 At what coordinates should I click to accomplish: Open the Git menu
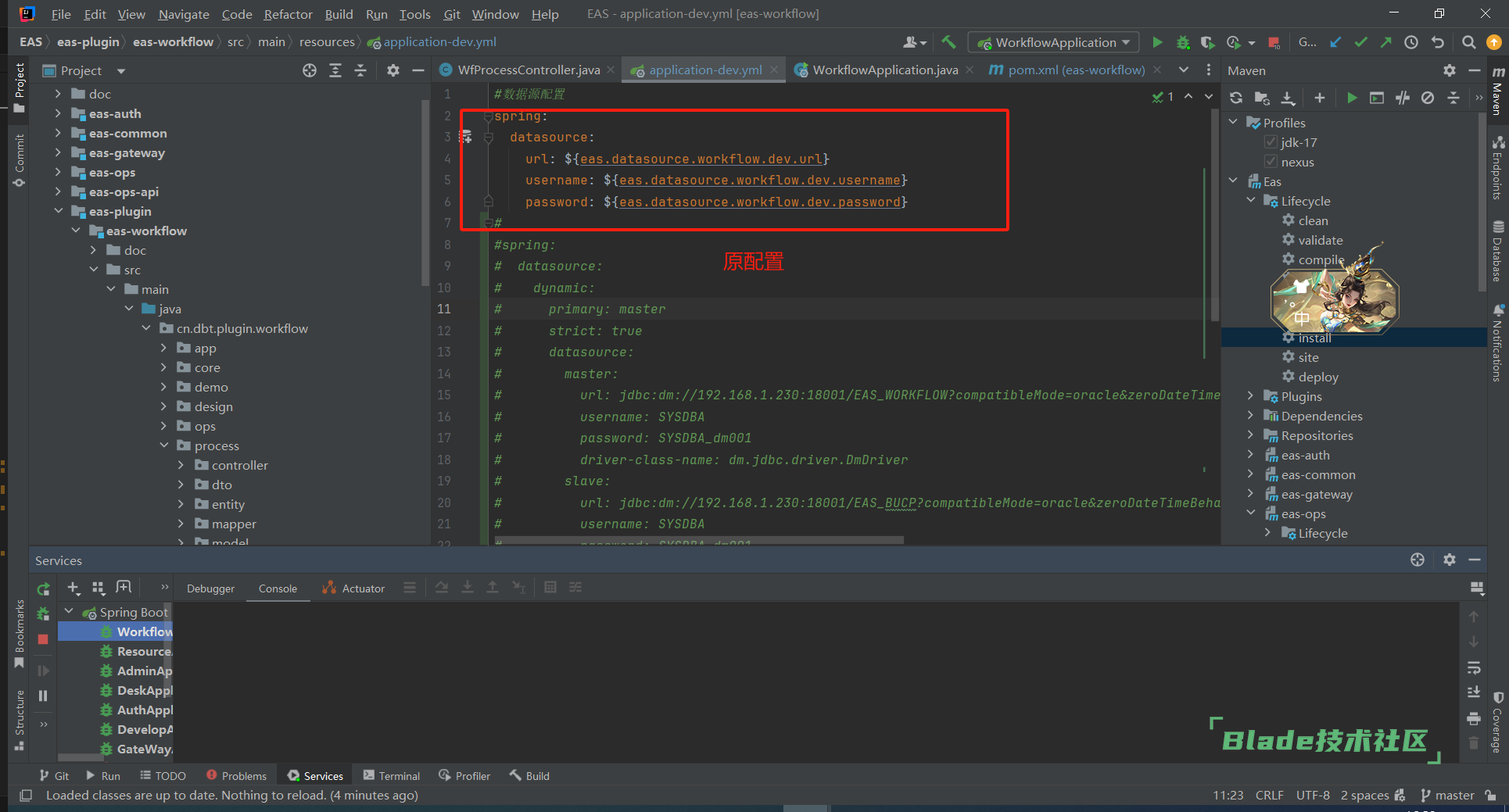tap(452, 14)
